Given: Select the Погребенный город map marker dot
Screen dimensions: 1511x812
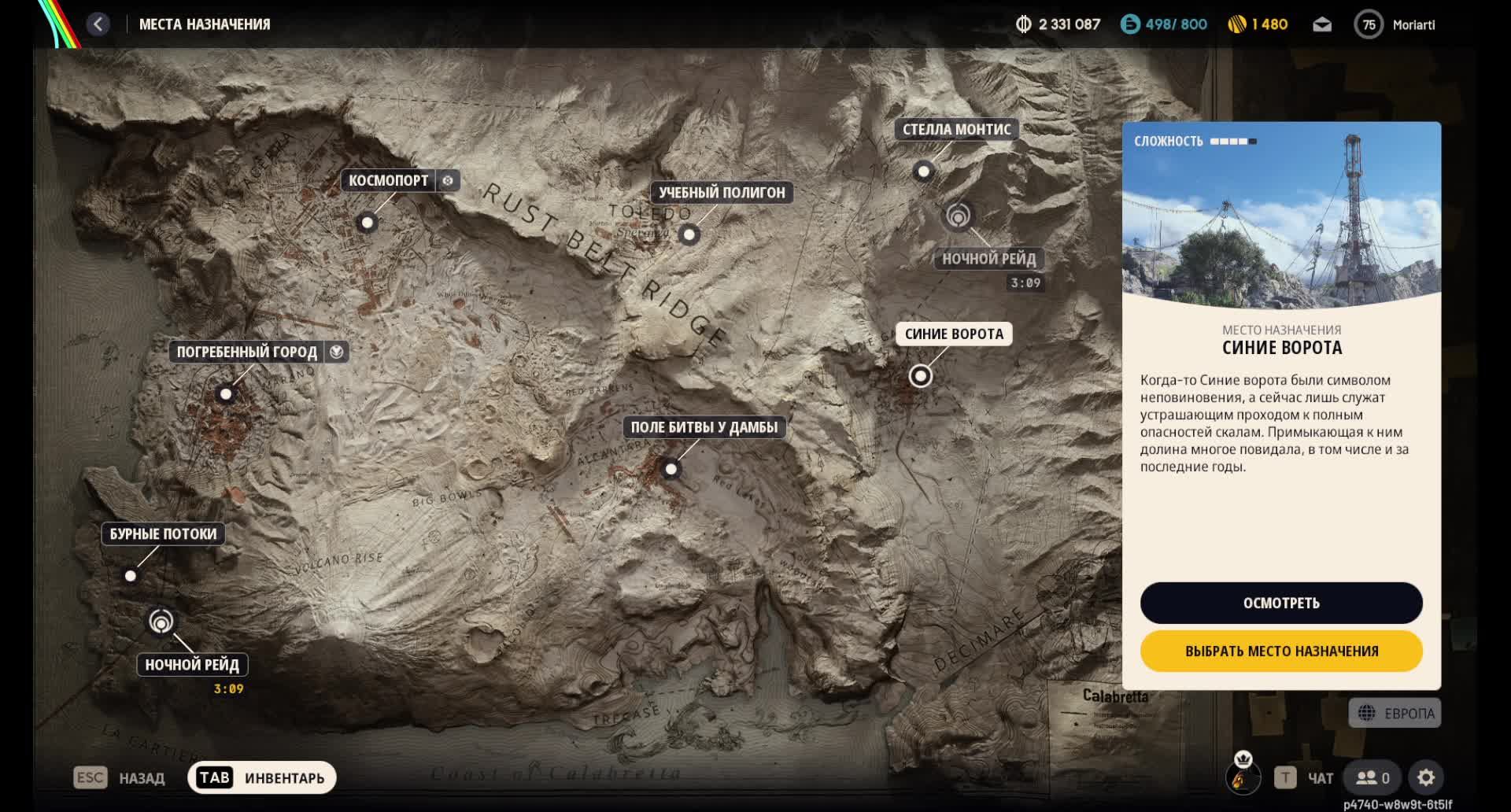Looking at the screenshot, I should [x=226, y=393].
